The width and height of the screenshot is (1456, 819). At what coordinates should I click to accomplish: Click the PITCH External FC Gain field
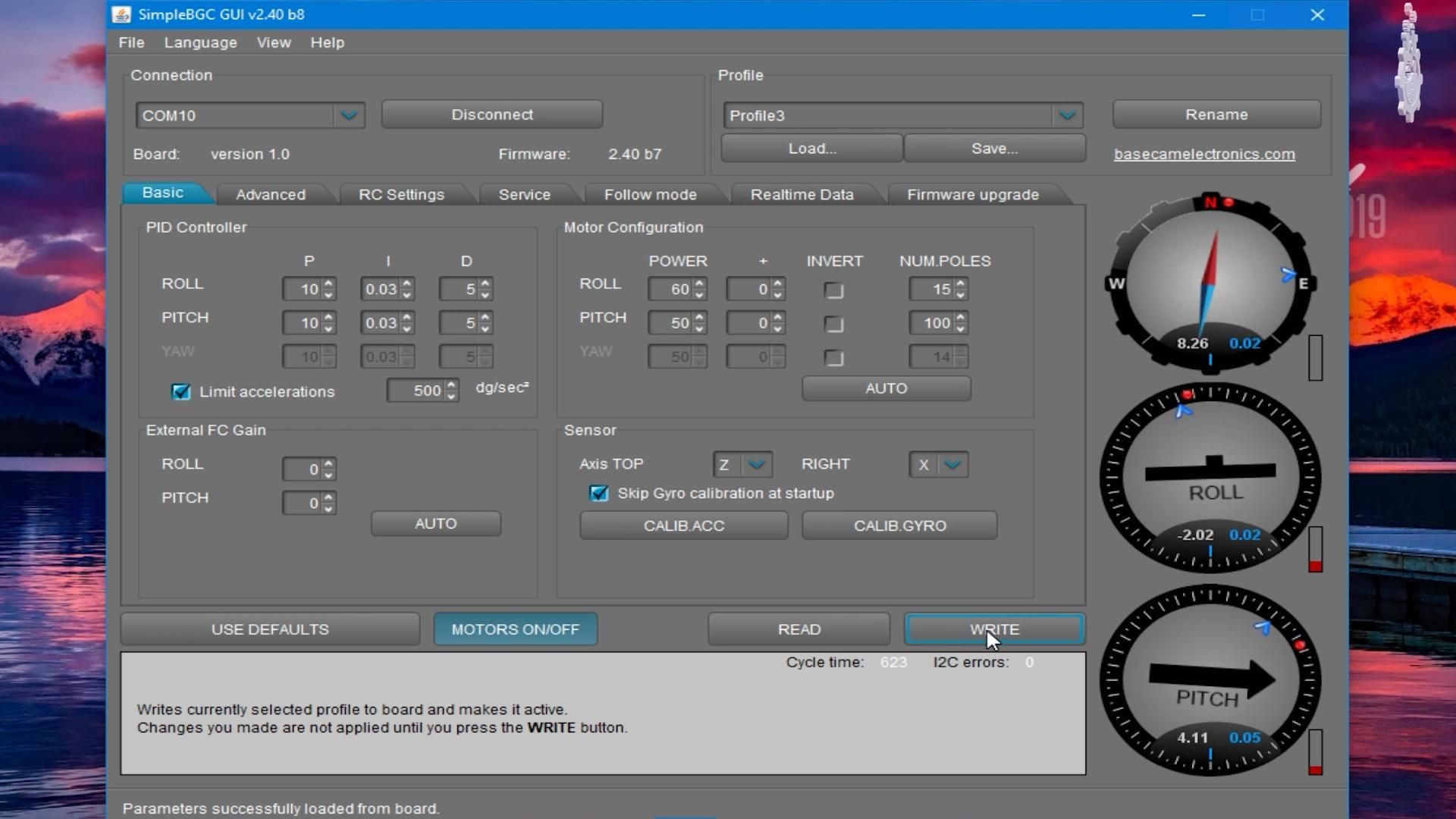pyautogui.click(x=303, y=503)
